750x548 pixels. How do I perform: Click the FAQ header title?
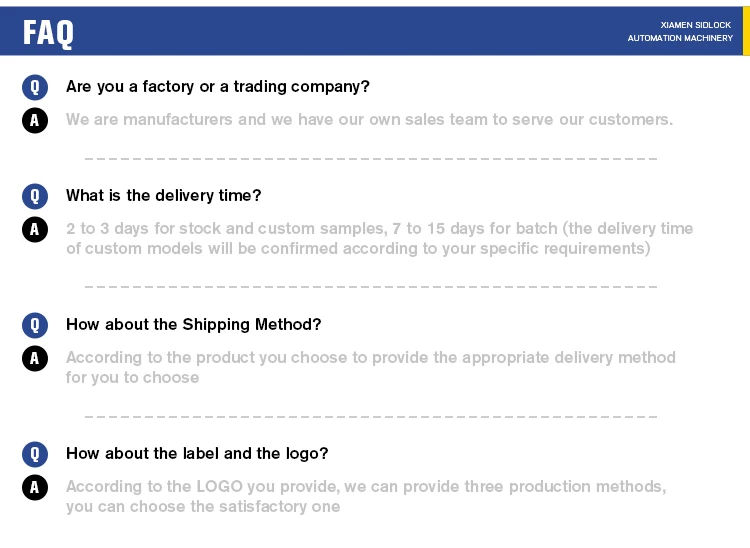[48, 32]
